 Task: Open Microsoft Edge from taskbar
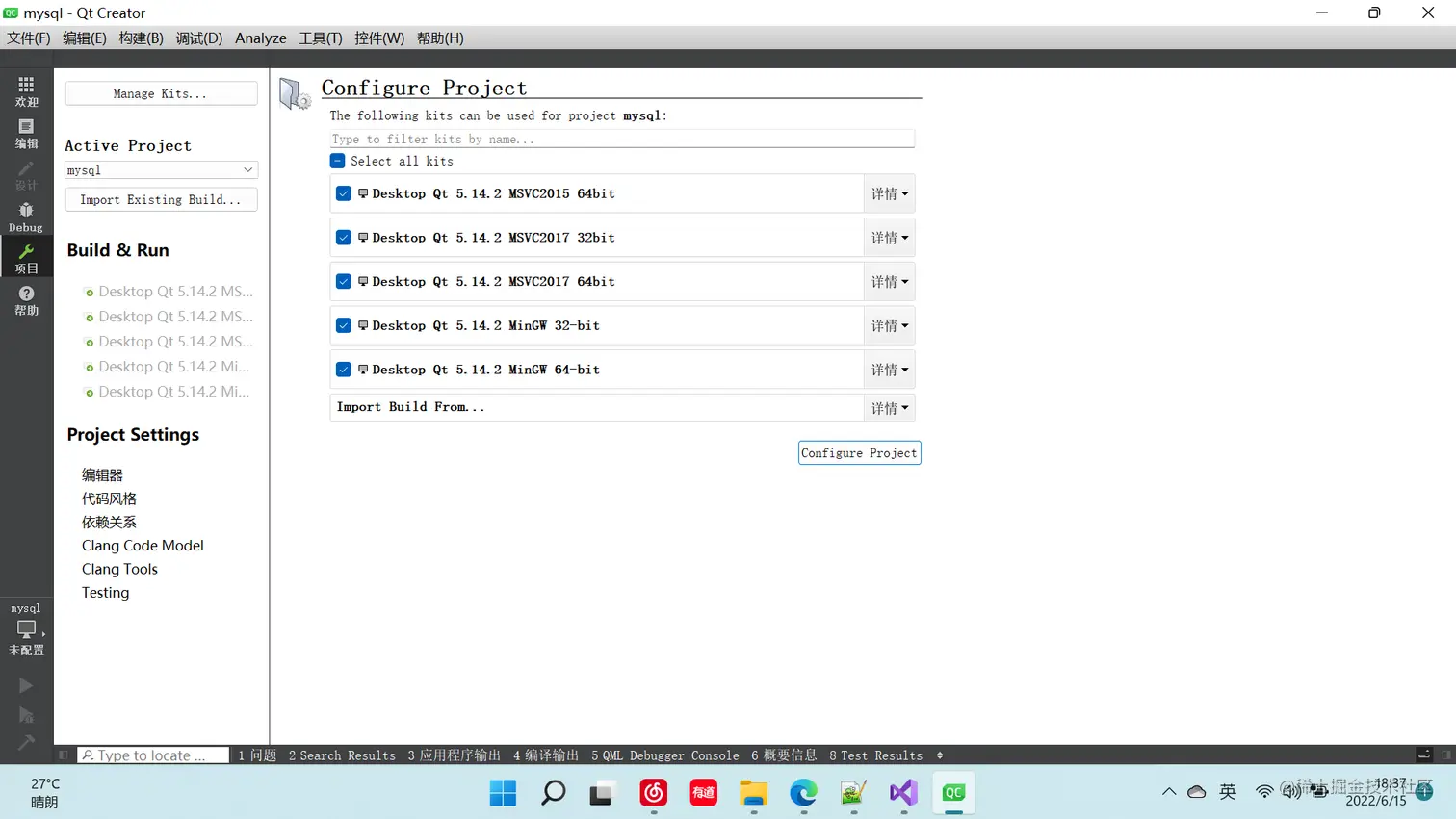point(803,793)
